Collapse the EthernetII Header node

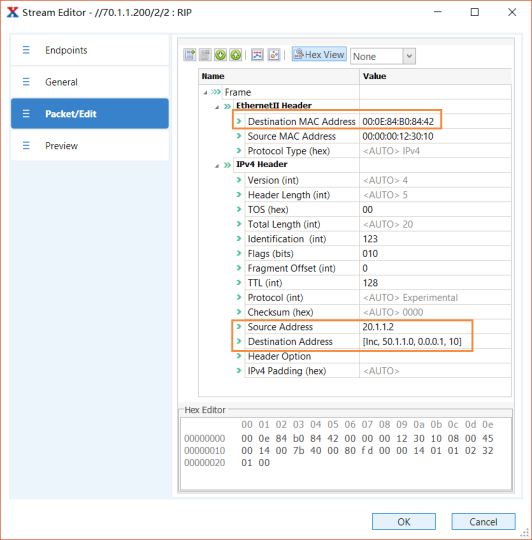217,107
